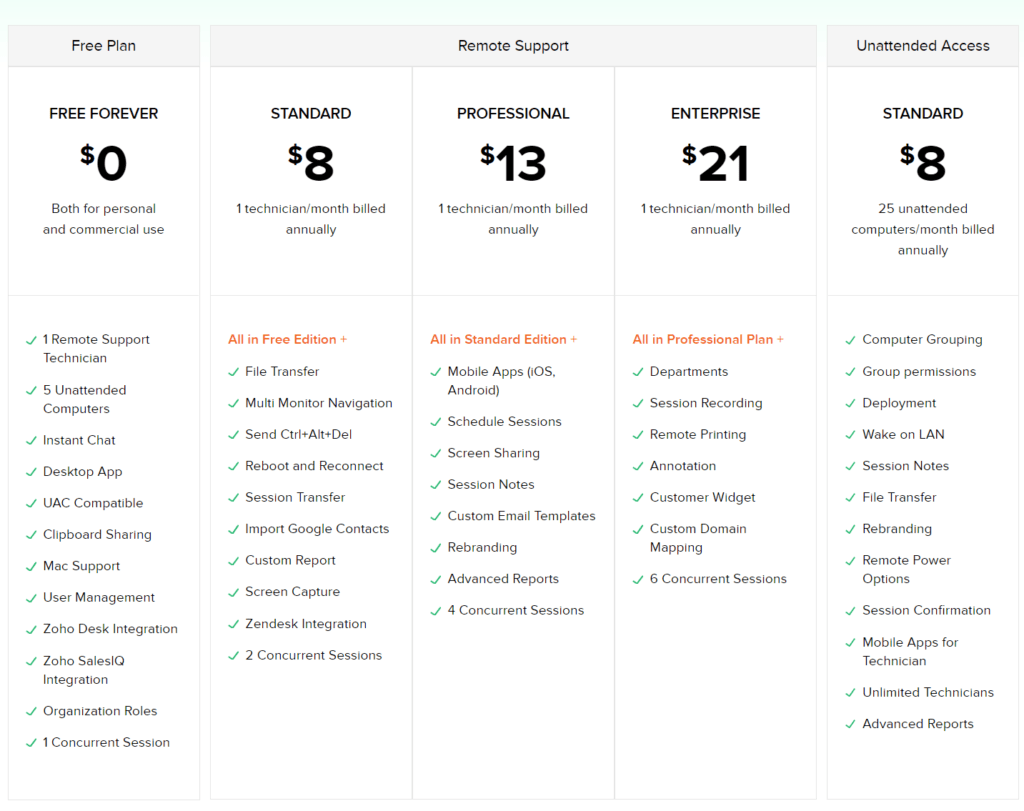Click the FREE FOREVER plan heading
The height and width of the screenshot is (811, 1024).
[104, 114]
